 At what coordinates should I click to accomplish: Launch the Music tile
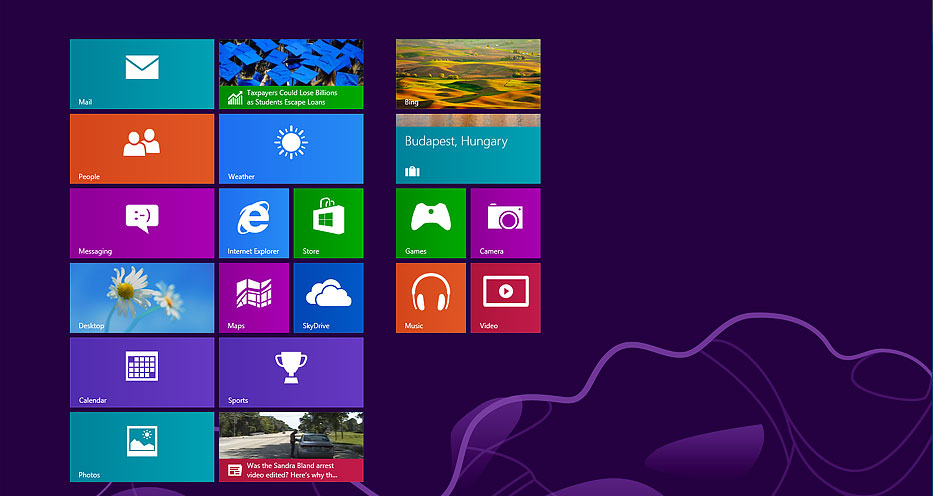(431, 298)
